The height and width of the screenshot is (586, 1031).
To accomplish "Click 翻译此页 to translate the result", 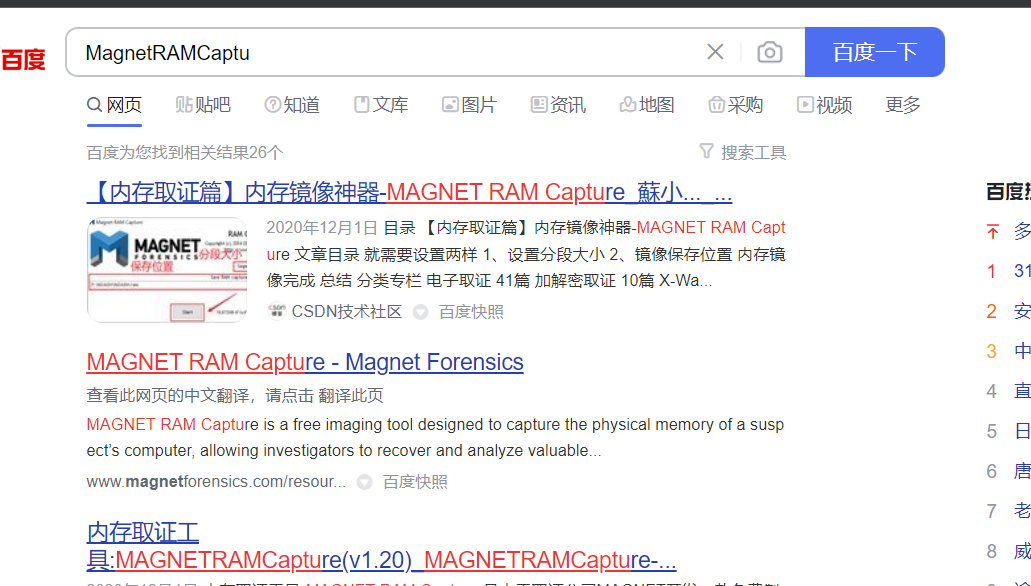I will tap(350, 395).
